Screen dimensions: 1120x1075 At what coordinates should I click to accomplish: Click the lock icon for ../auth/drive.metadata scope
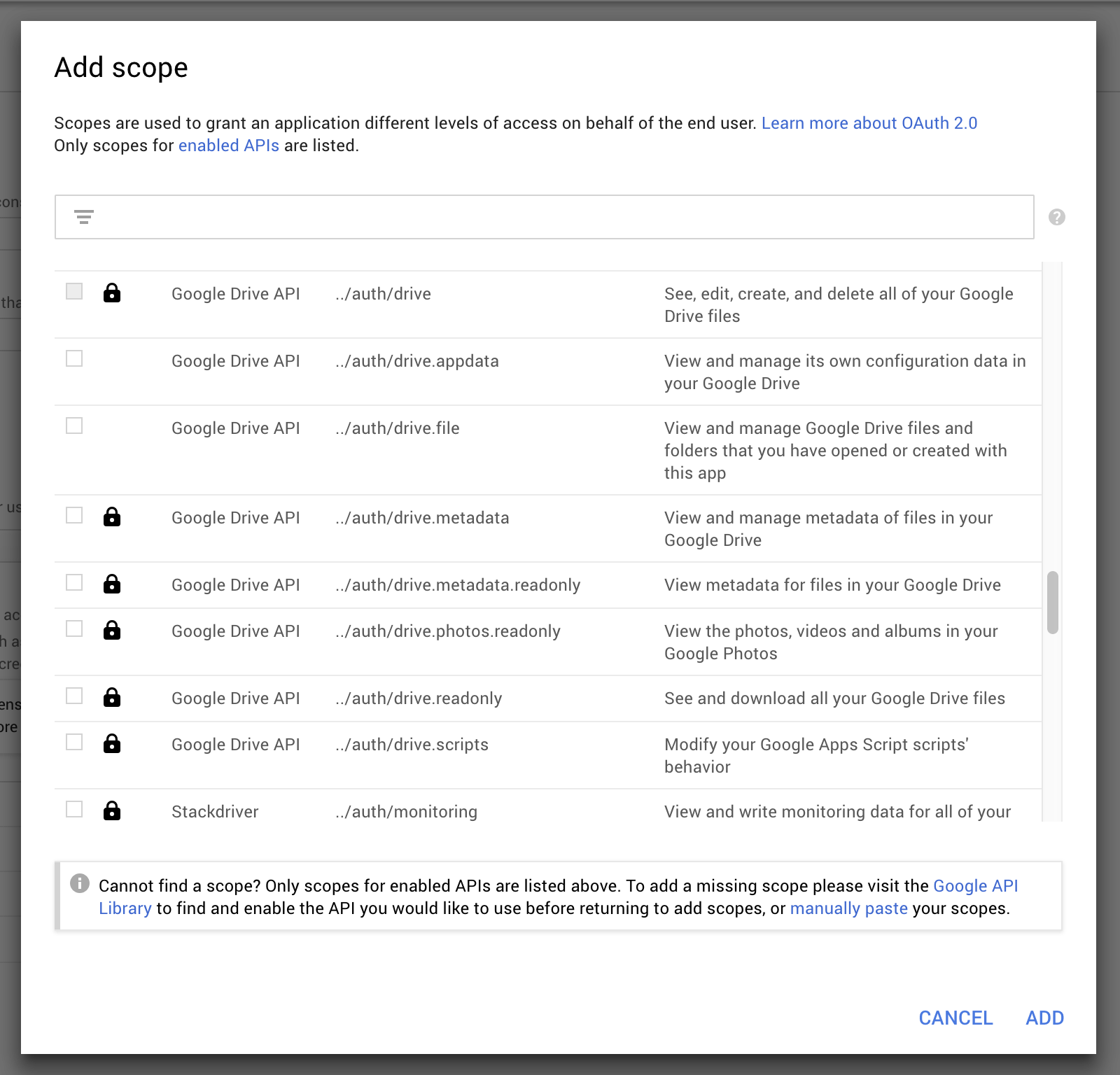(x=112, y=517)
